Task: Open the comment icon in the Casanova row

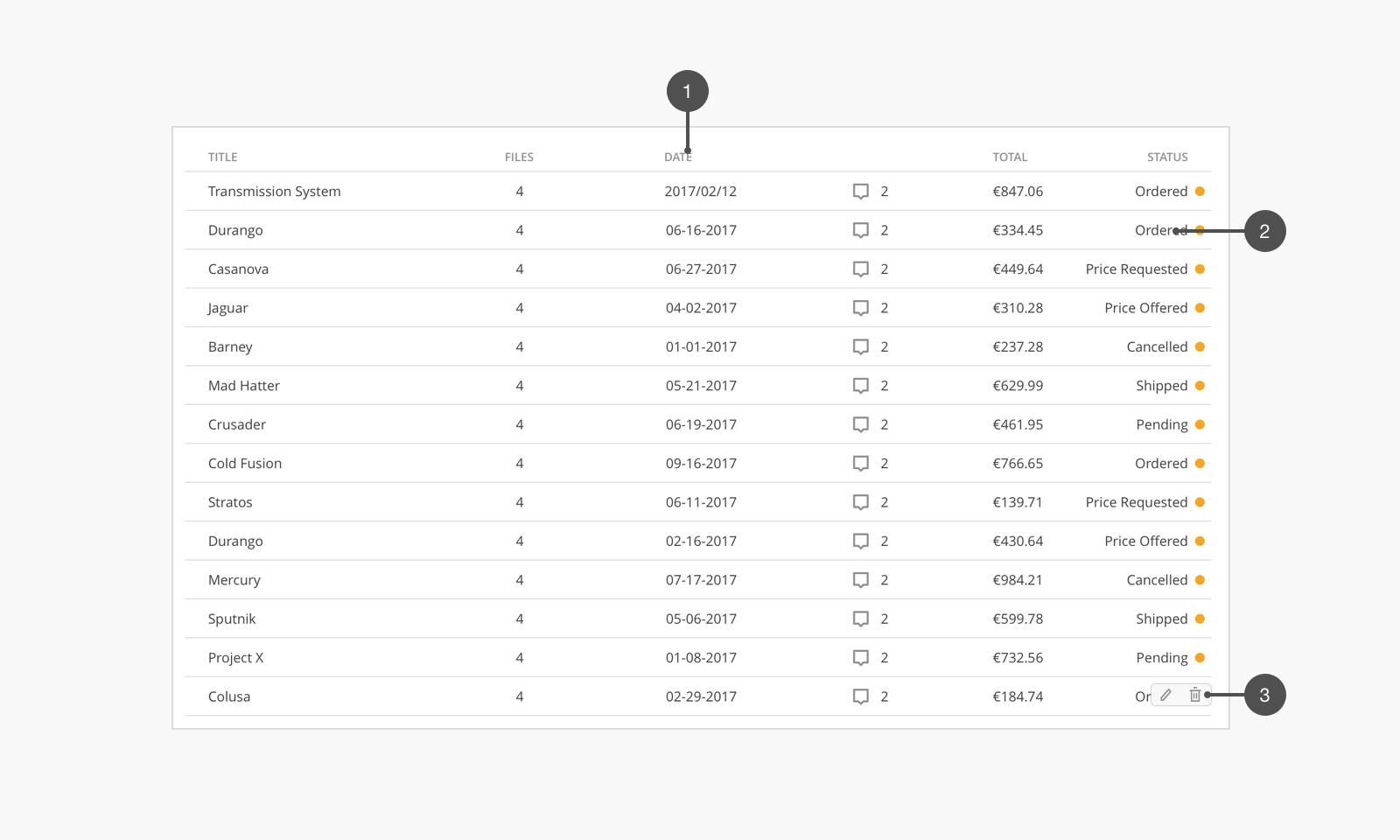Action: pyautogui.click(x=861, y=269)
